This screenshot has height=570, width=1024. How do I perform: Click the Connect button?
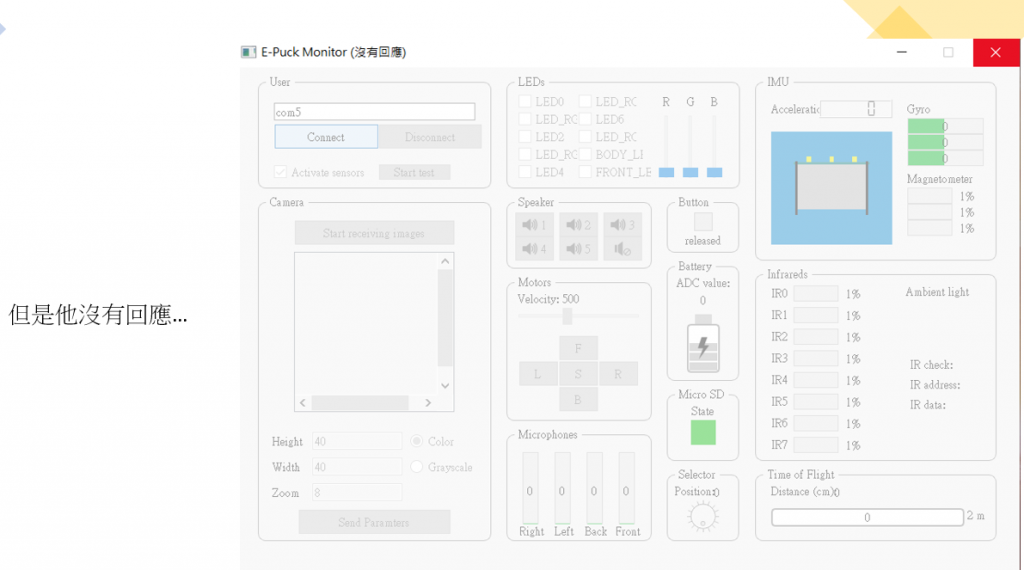(326, 137)
